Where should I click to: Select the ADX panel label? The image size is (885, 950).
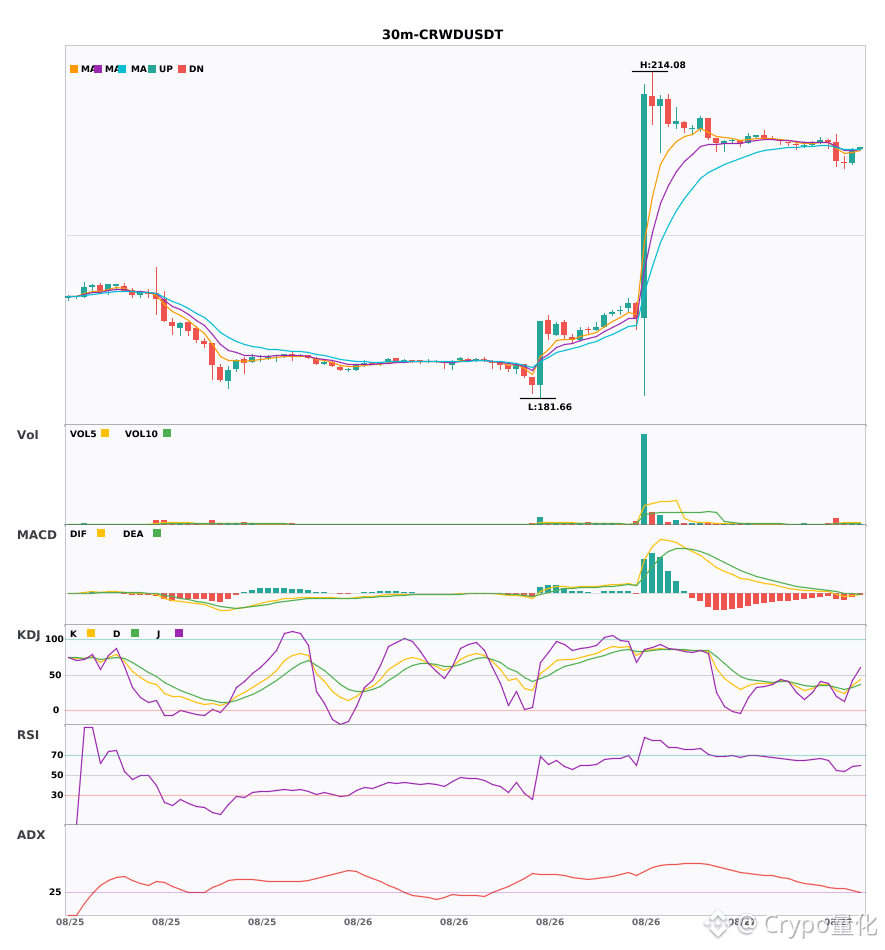(x=31, y=835)
